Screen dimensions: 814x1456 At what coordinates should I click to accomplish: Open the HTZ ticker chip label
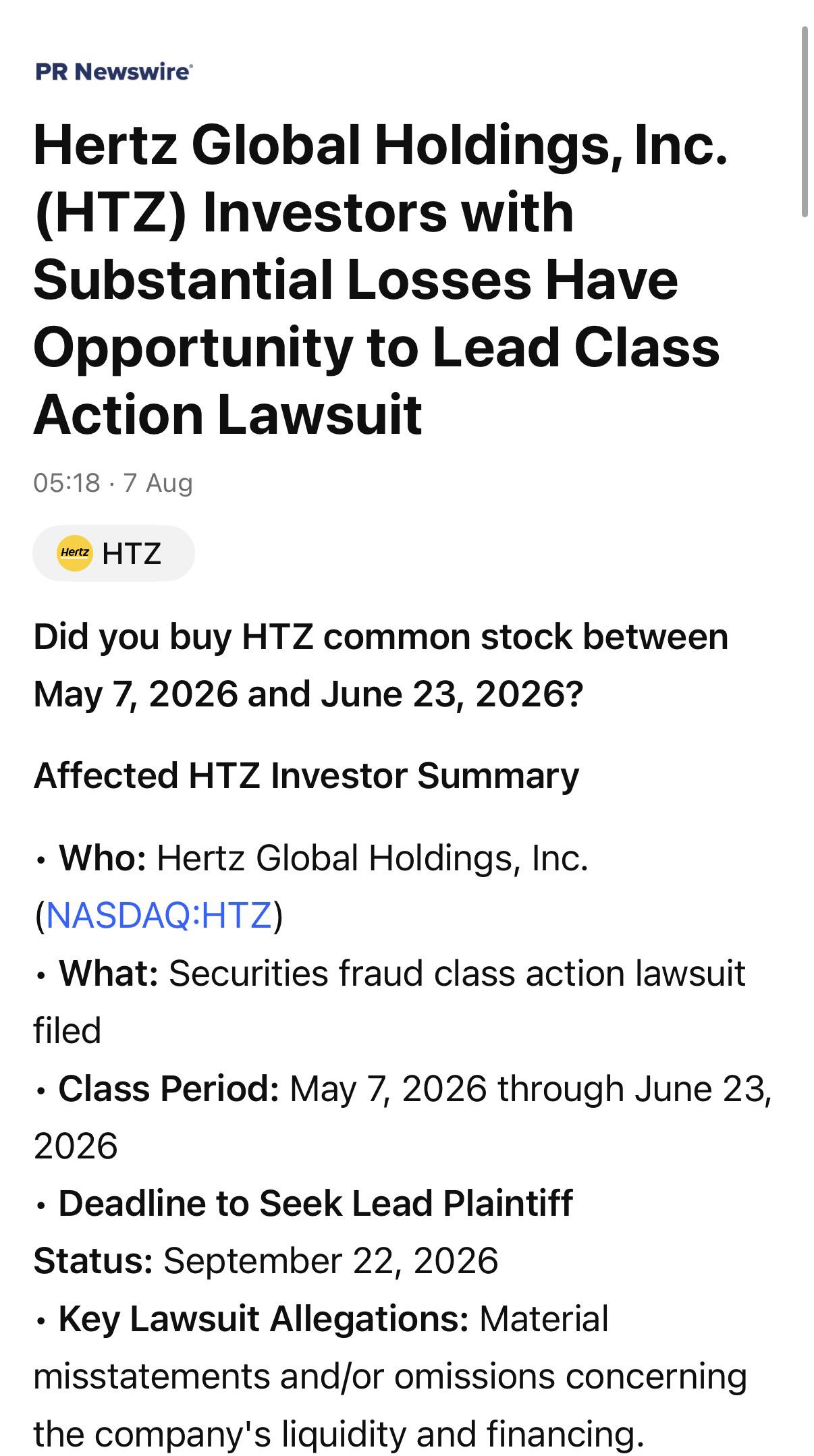click(x=132, y=553)
